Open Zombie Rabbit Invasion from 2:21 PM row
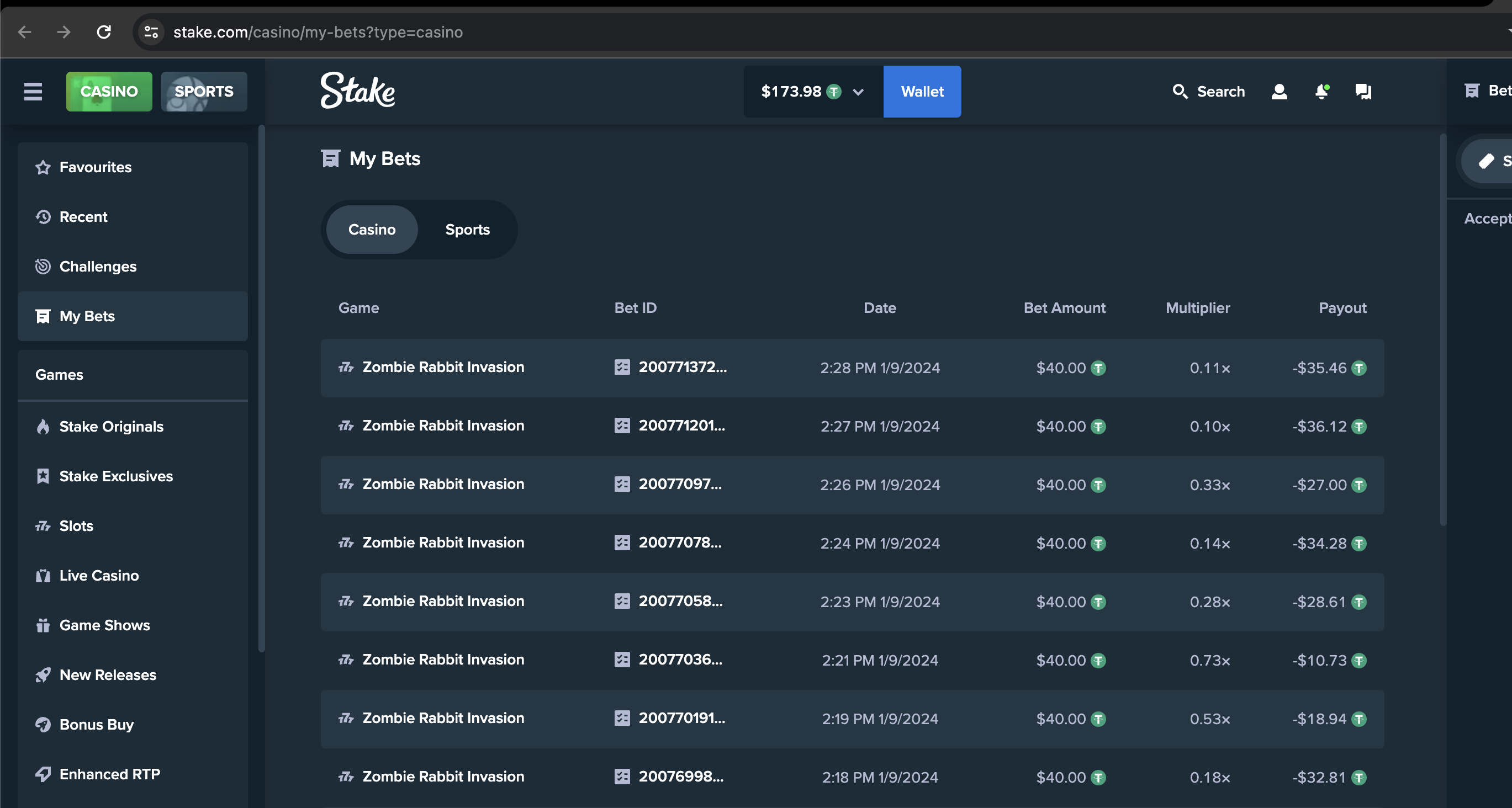Viewport: 1512px width, 808px height. pyautogui.click(x=443, y=660)
